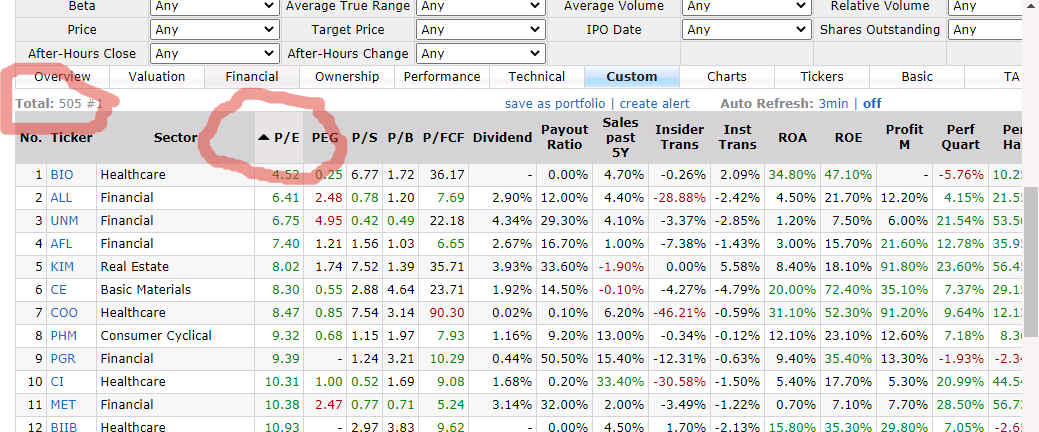Open the Average Volume filter dropdown
The width and height of the screenshot is (1039, 432).
pyautogui.click(x=747, y=6)
